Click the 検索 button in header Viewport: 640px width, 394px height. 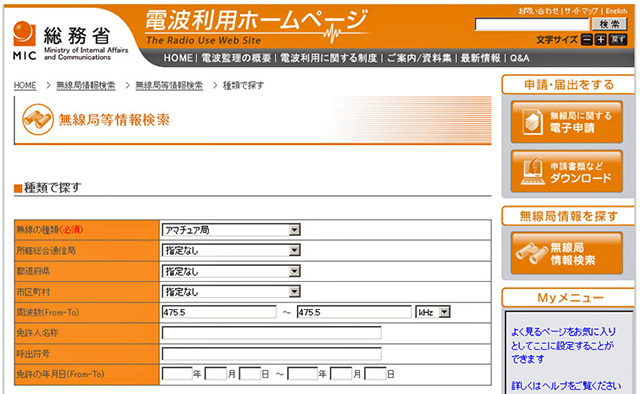[x=609, y=24]
